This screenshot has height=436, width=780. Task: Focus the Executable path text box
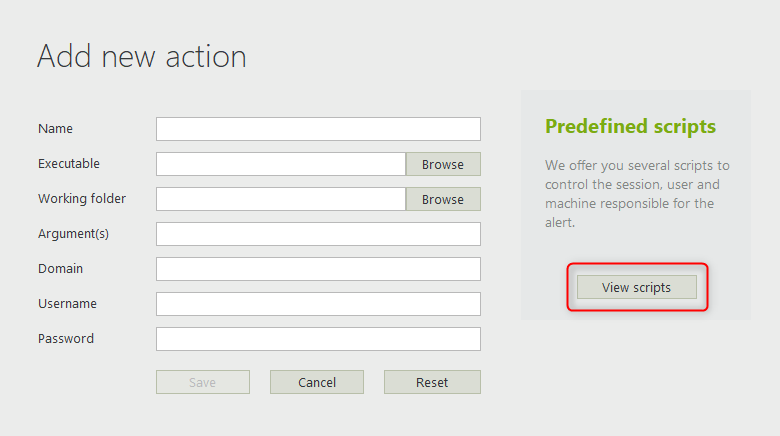(x=281, y=164)
